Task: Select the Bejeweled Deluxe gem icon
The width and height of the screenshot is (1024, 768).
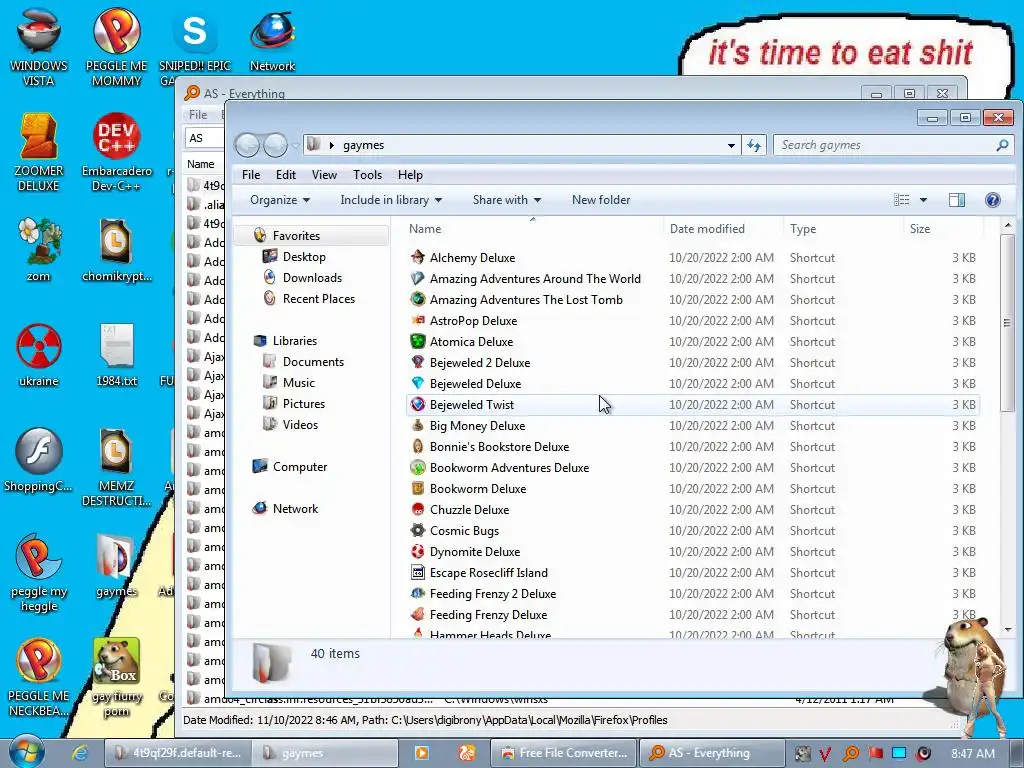Action: (417, 383)
